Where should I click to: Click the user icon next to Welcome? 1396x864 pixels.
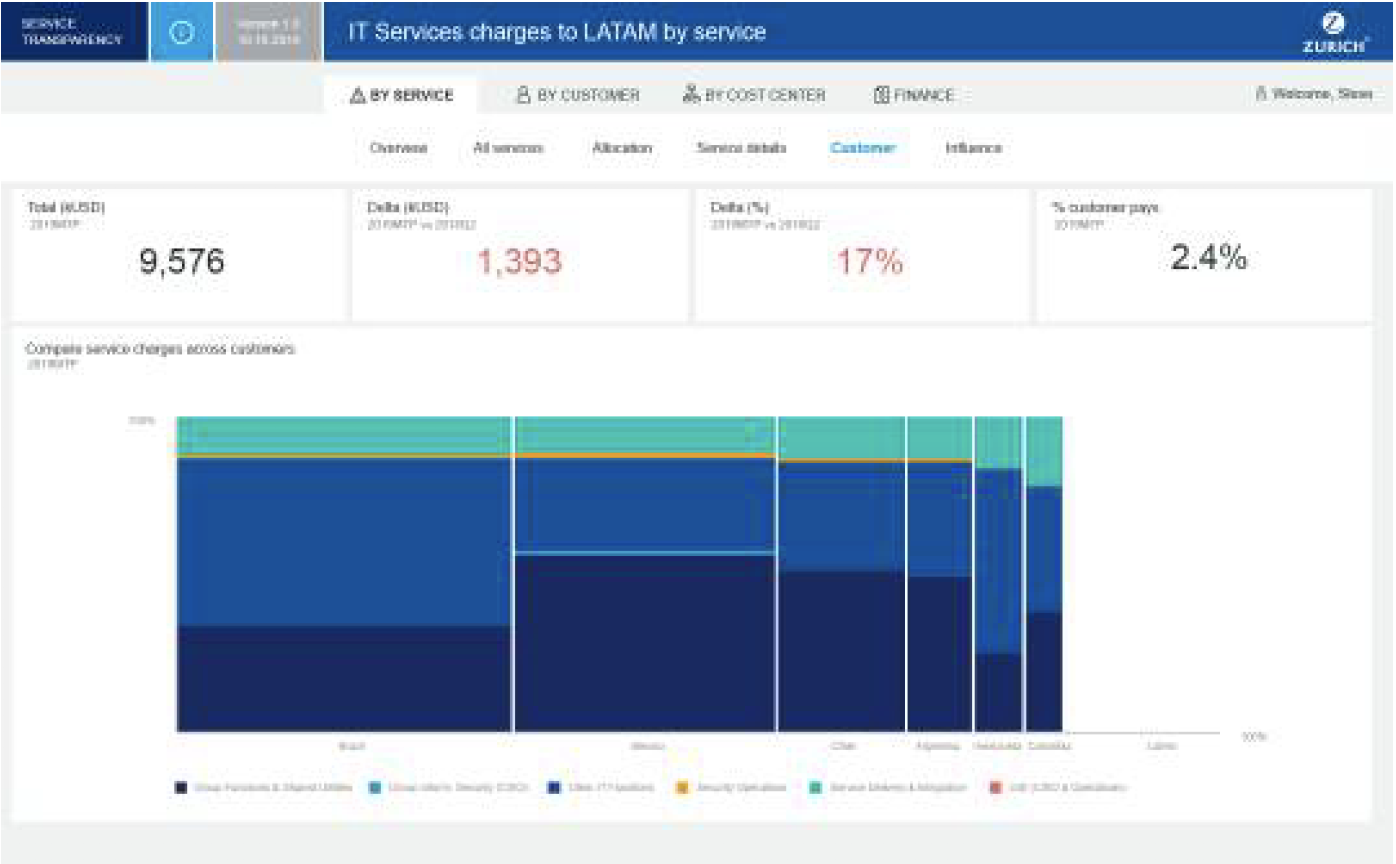point(1261,95)
